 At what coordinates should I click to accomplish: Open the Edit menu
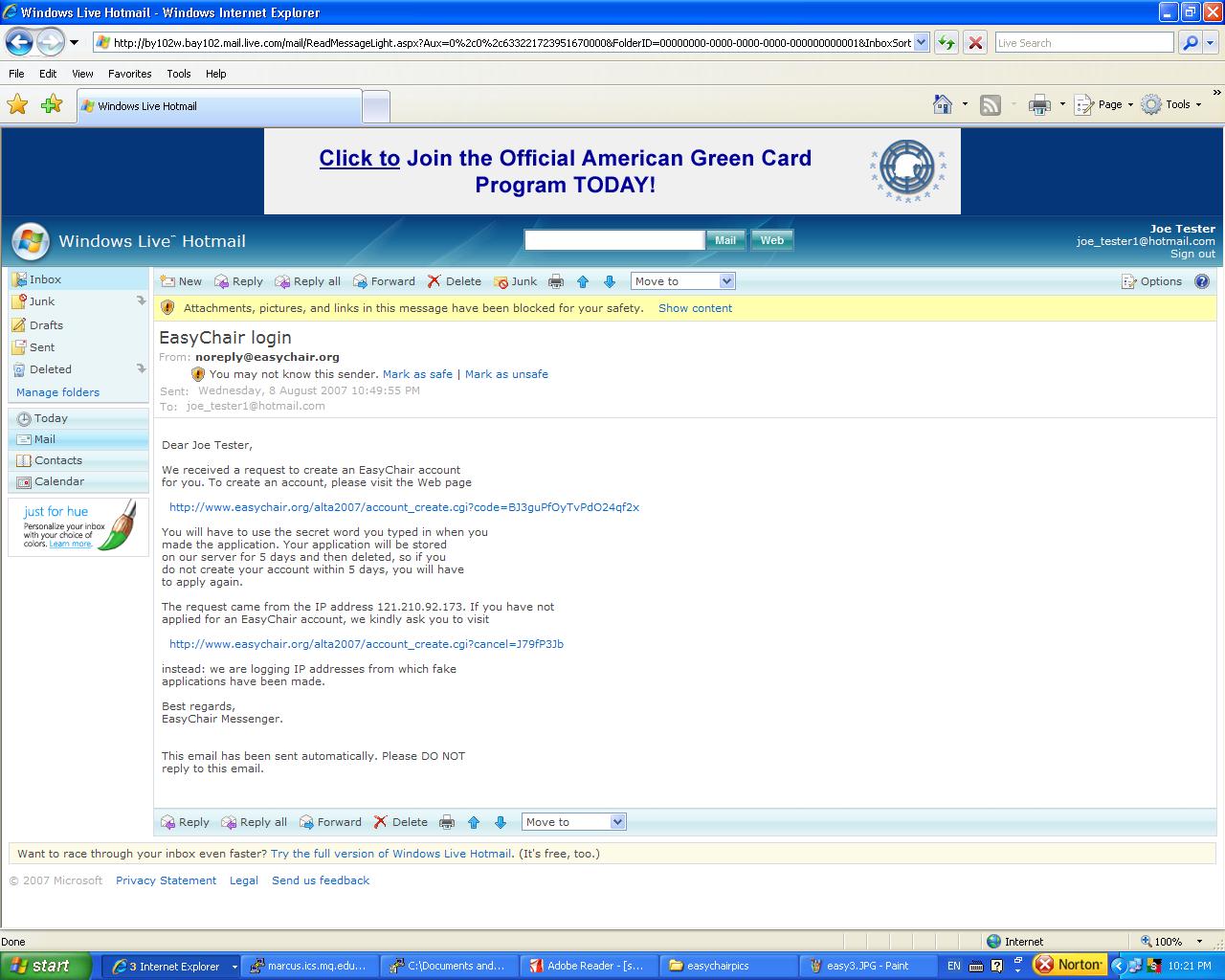coord(48,74)
